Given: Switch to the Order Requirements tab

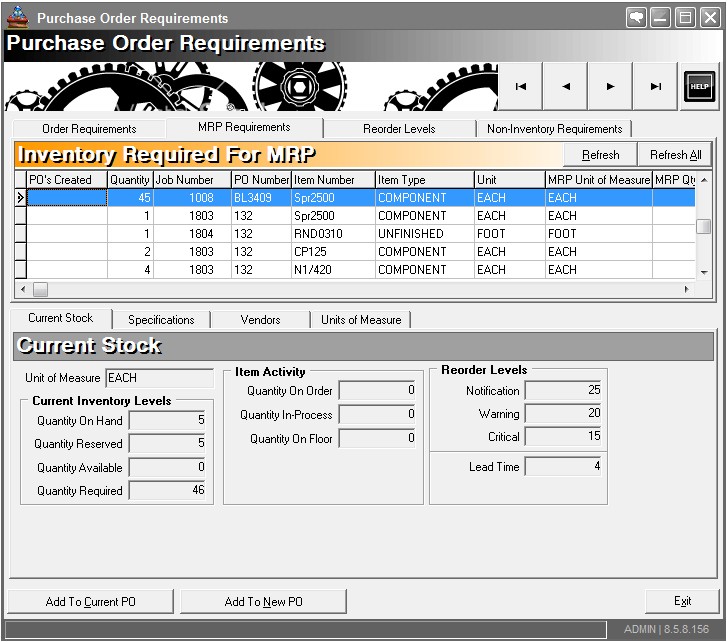Looking at the screenshot, I should pos(89,129).
